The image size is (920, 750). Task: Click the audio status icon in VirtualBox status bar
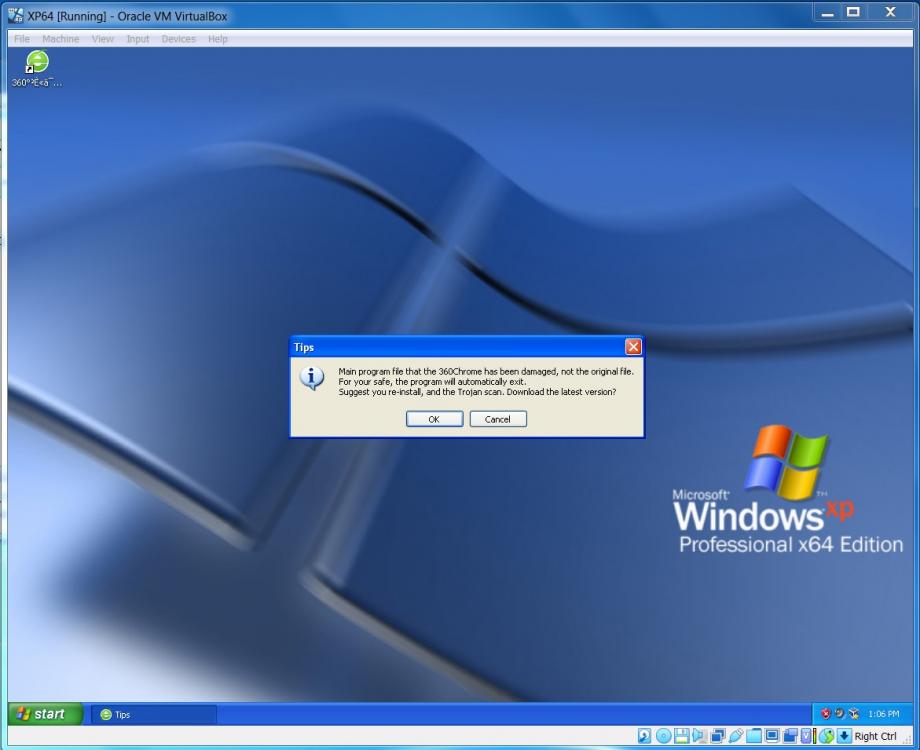coord(699,734)
